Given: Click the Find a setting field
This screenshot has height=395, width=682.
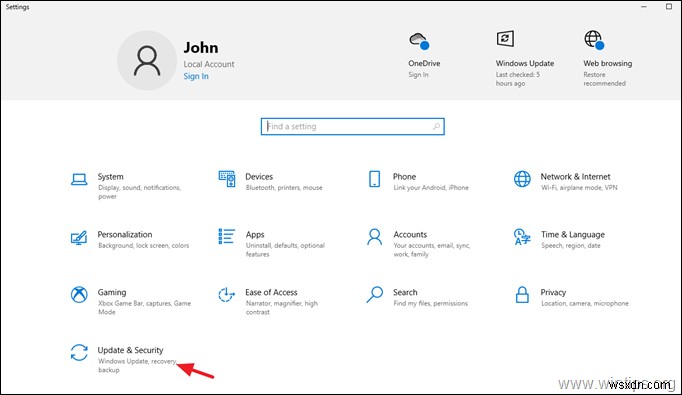Looking at the screenshot, I should tap(352, 127).
